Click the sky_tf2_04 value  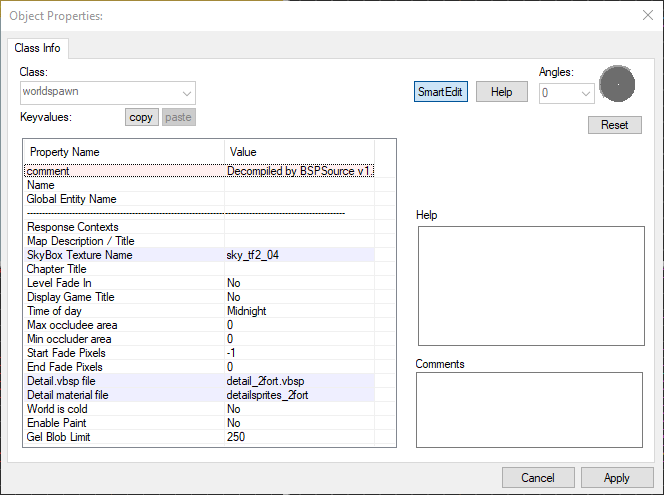tap(253, 255)
